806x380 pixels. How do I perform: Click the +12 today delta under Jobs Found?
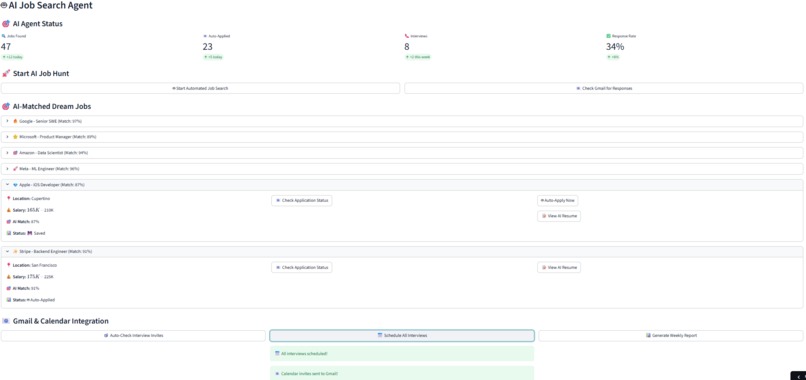click(x=12, y=57)
